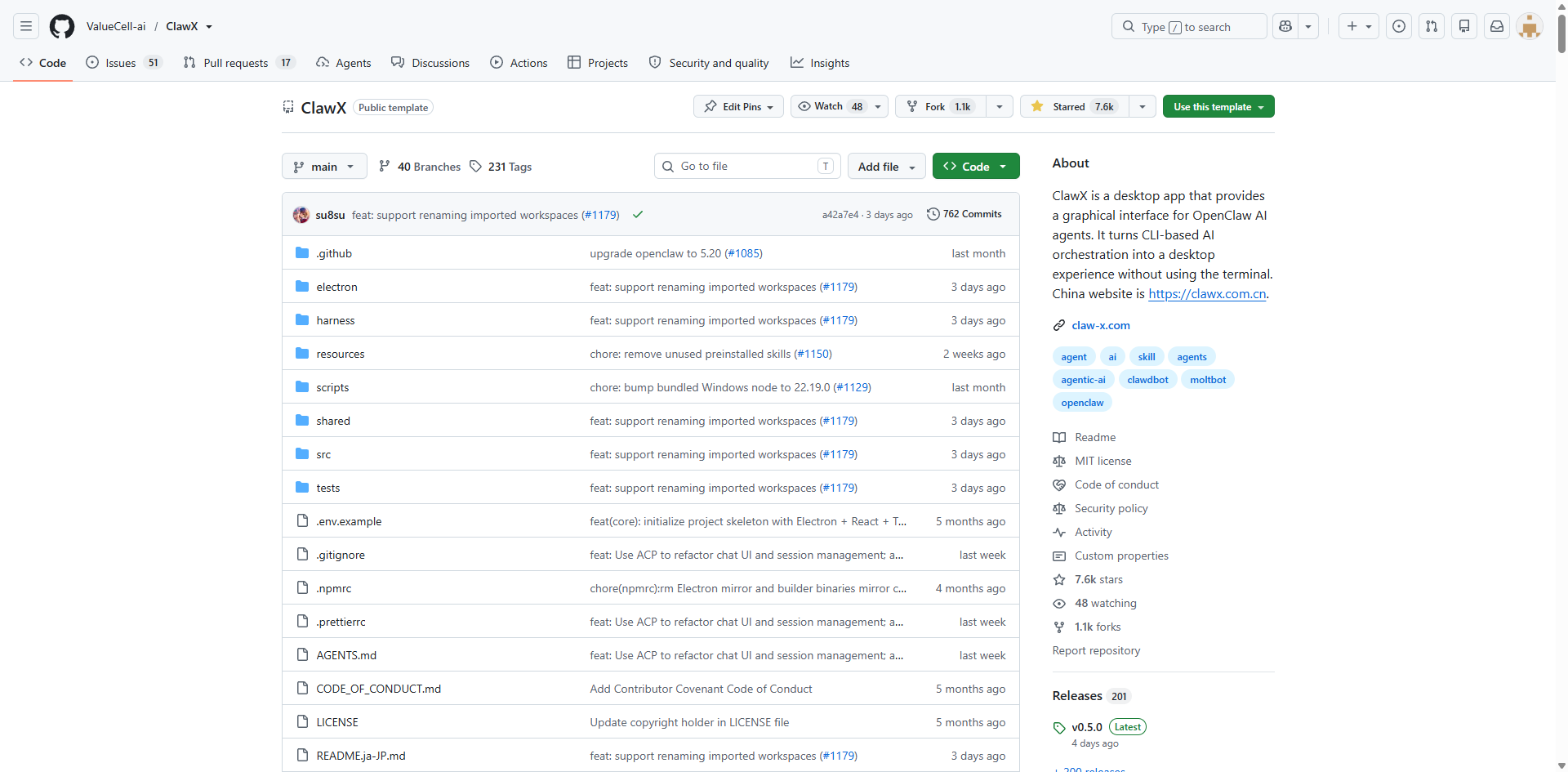Click the LICENSE file icon
Screen dimensions: 1568x772
click(x=302, y=722)
